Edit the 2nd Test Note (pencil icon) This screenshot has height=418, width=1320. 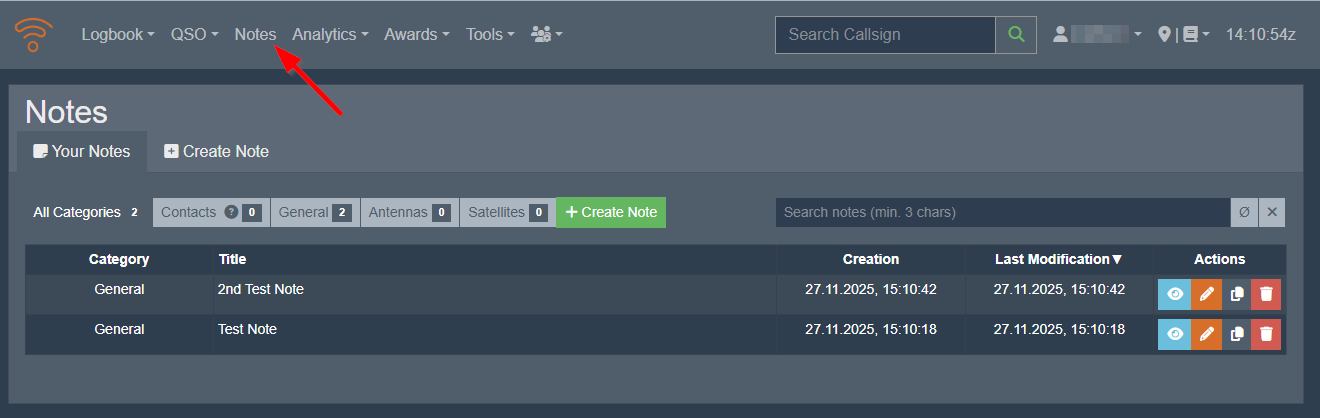pyautogui.click(x=1207, y=294)
